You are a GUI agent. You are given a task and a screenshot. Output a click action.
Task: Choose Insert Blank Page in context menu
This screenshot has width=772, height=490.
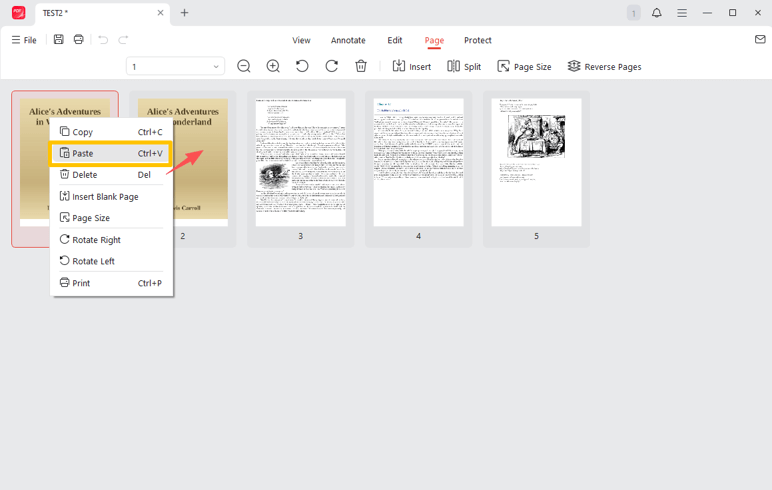111,196
